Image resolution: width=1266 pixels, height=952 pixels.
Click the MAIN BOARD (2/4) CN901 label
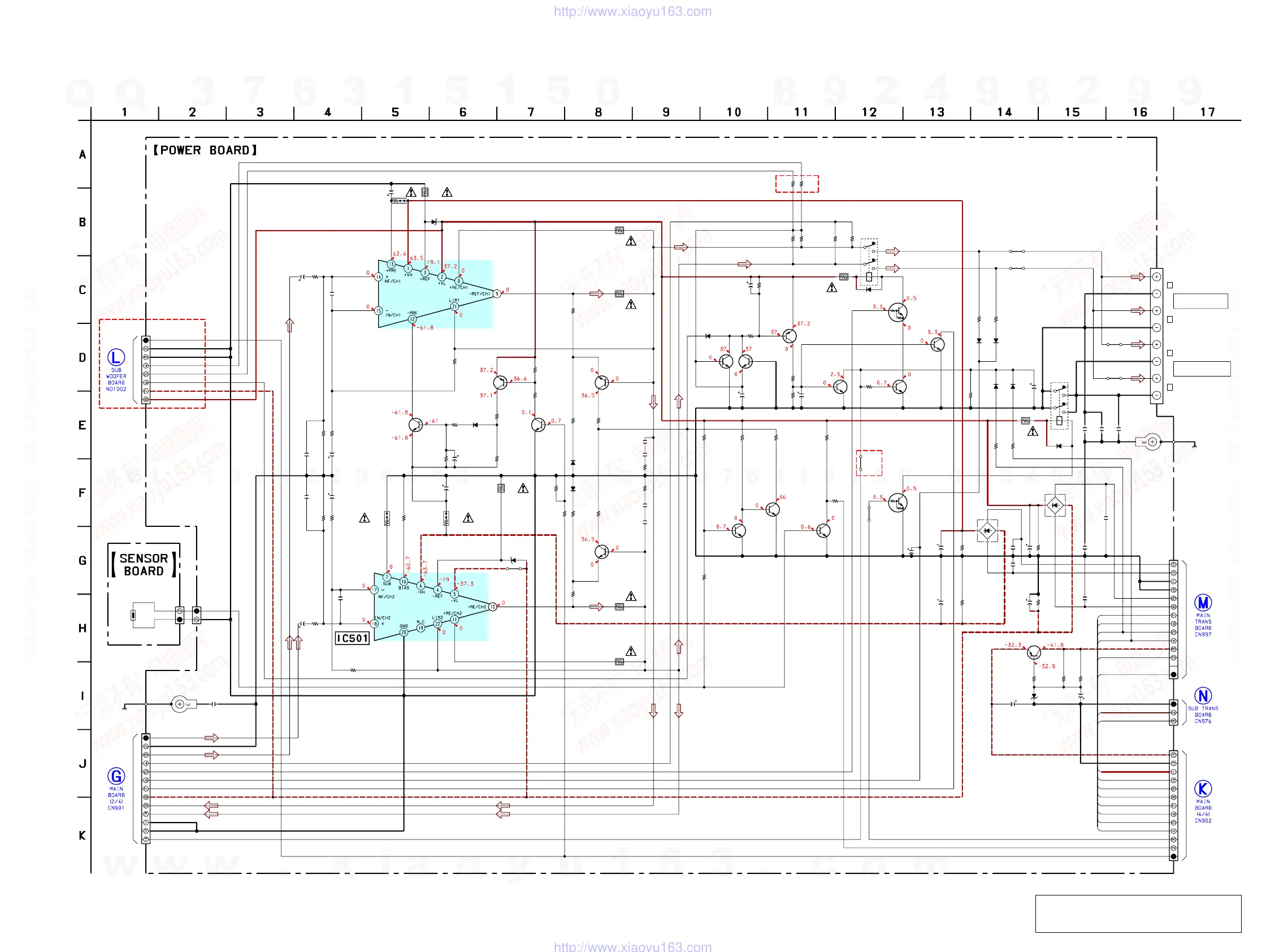point(116,798)
